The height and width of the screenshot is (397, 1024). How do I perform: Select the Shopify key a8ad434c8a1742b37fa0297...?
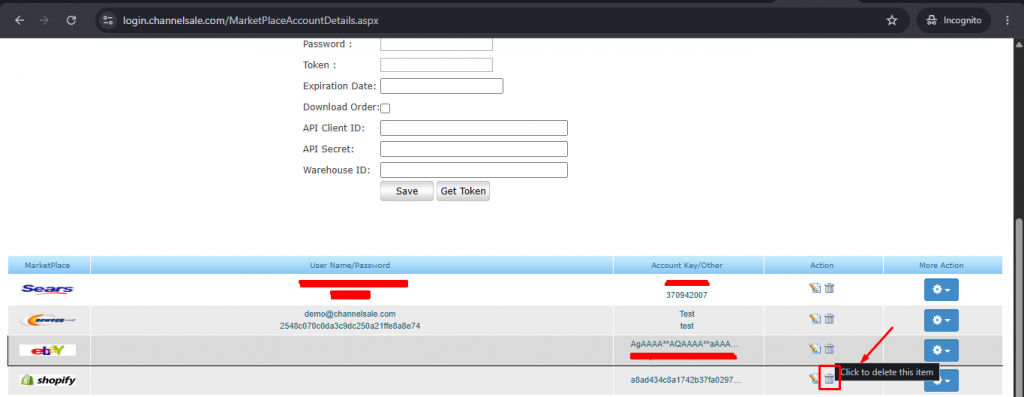pos(686,379)
